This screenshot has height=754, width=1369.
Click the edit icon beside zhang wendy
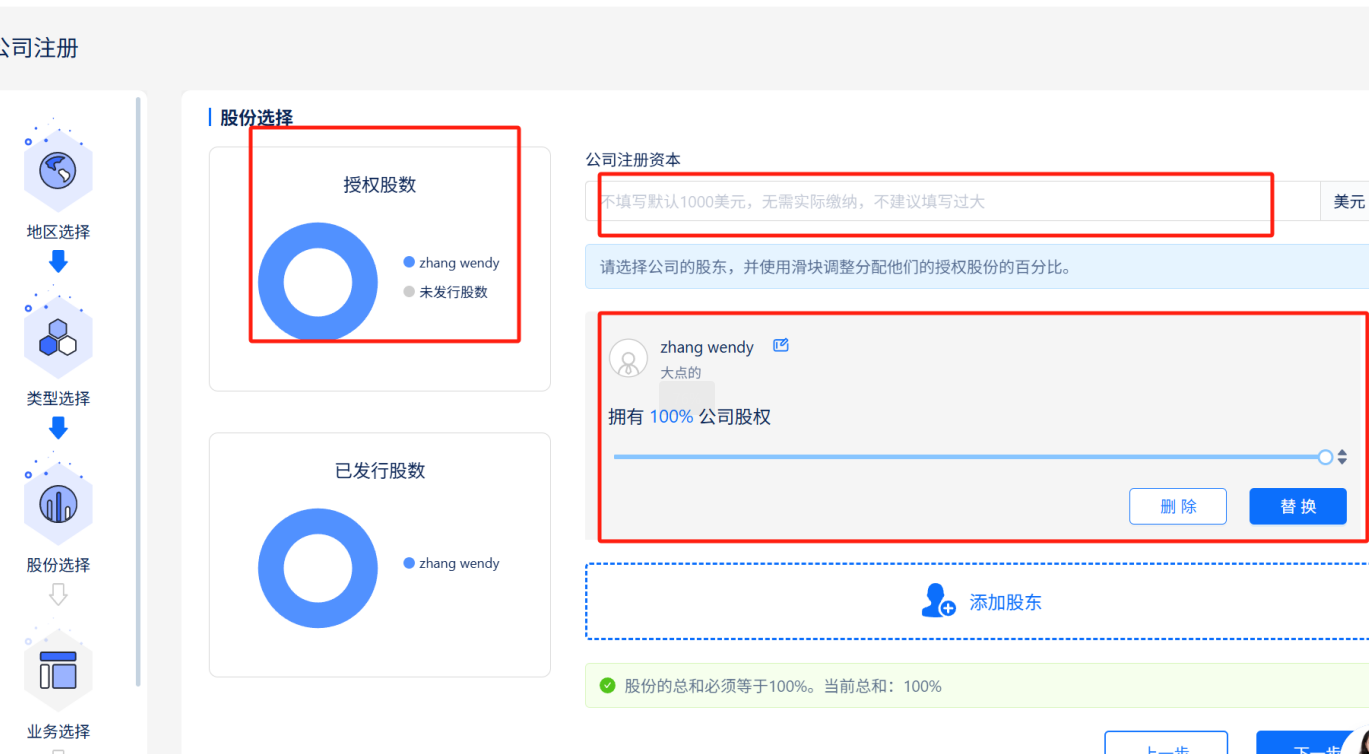pos(781,345)
